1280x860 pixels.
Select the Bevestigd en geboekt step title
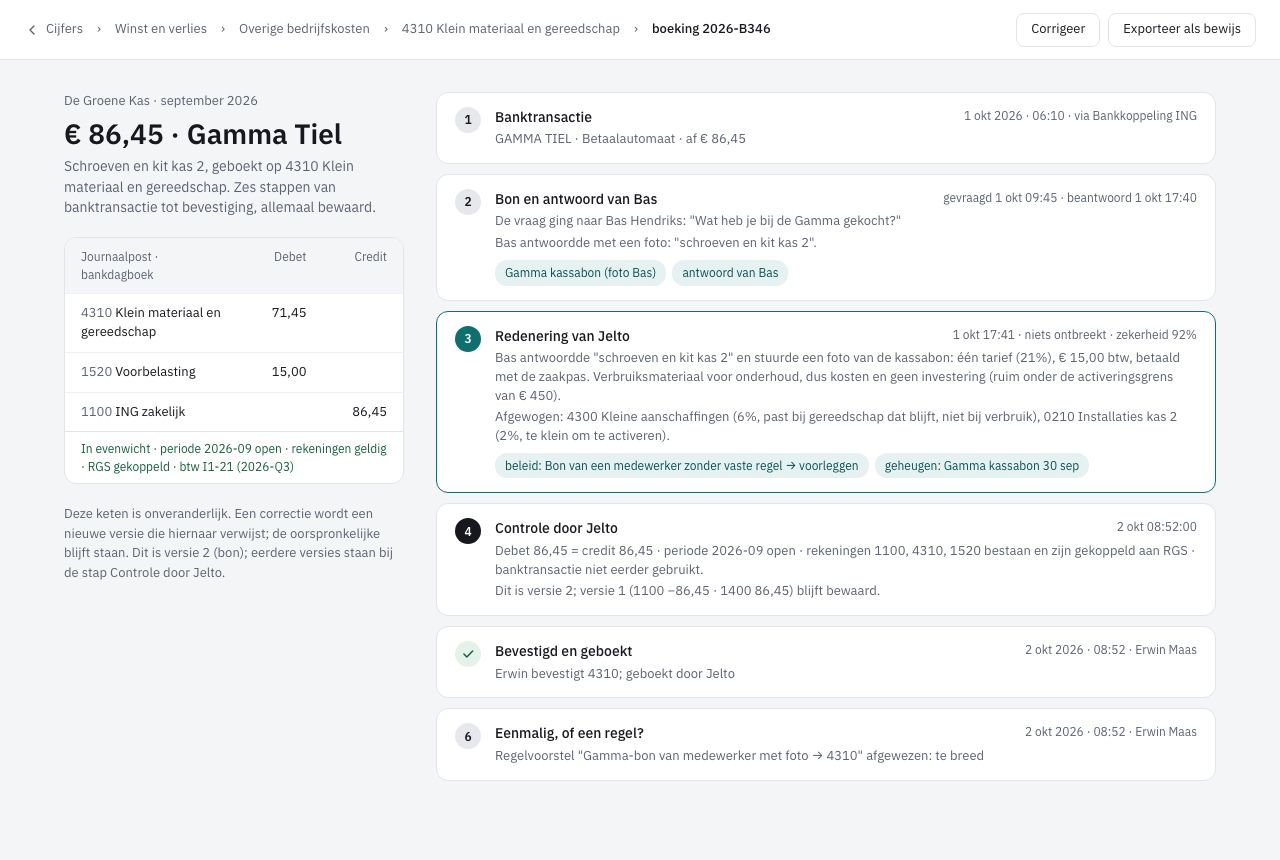click(562, 651)
